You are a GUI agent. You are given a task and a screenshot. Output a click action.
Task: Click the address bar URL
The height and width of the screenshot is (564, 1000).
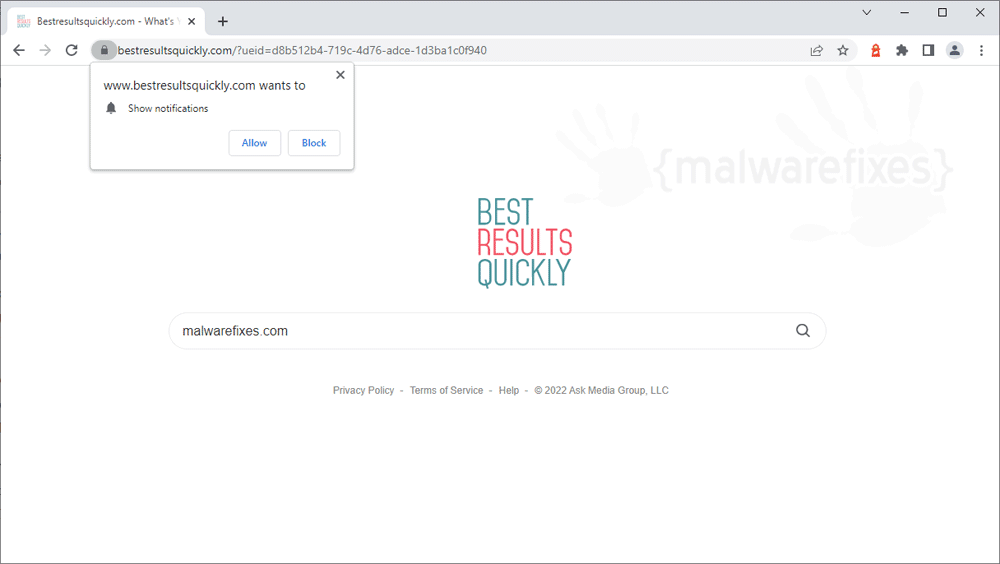(x=302, y=50)
